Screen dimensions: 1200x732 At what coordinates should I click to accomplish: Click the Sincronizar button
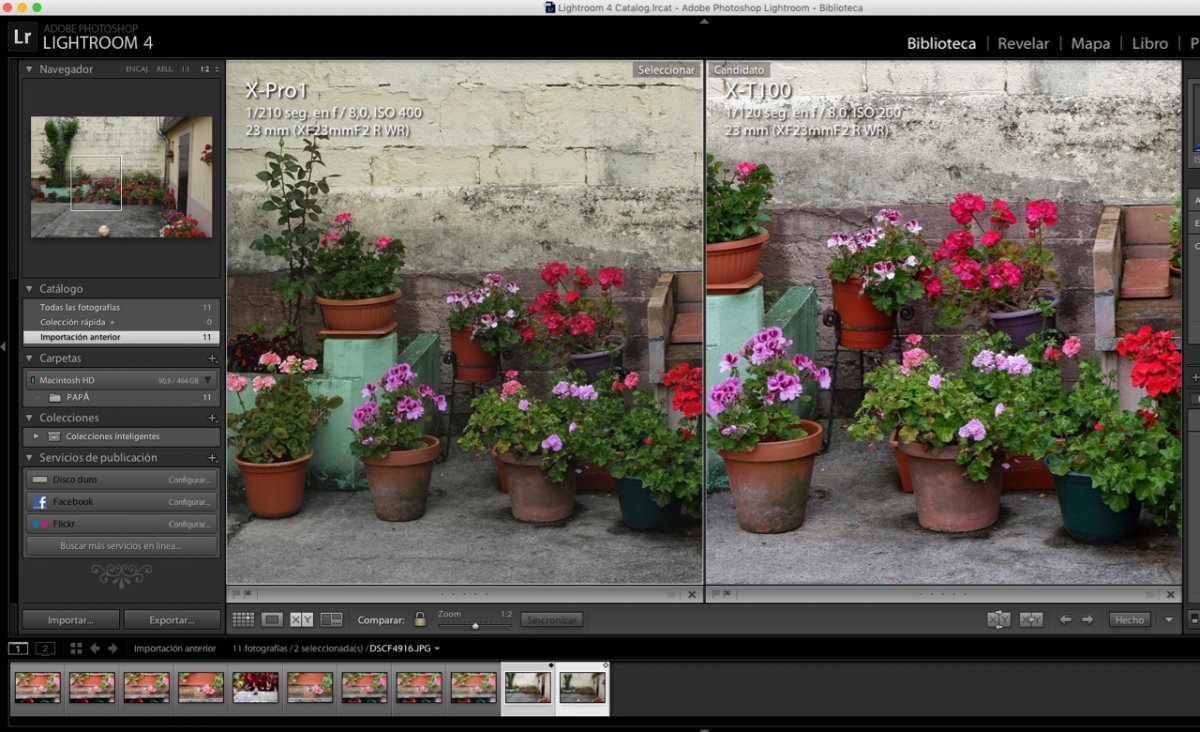(552, 620)
